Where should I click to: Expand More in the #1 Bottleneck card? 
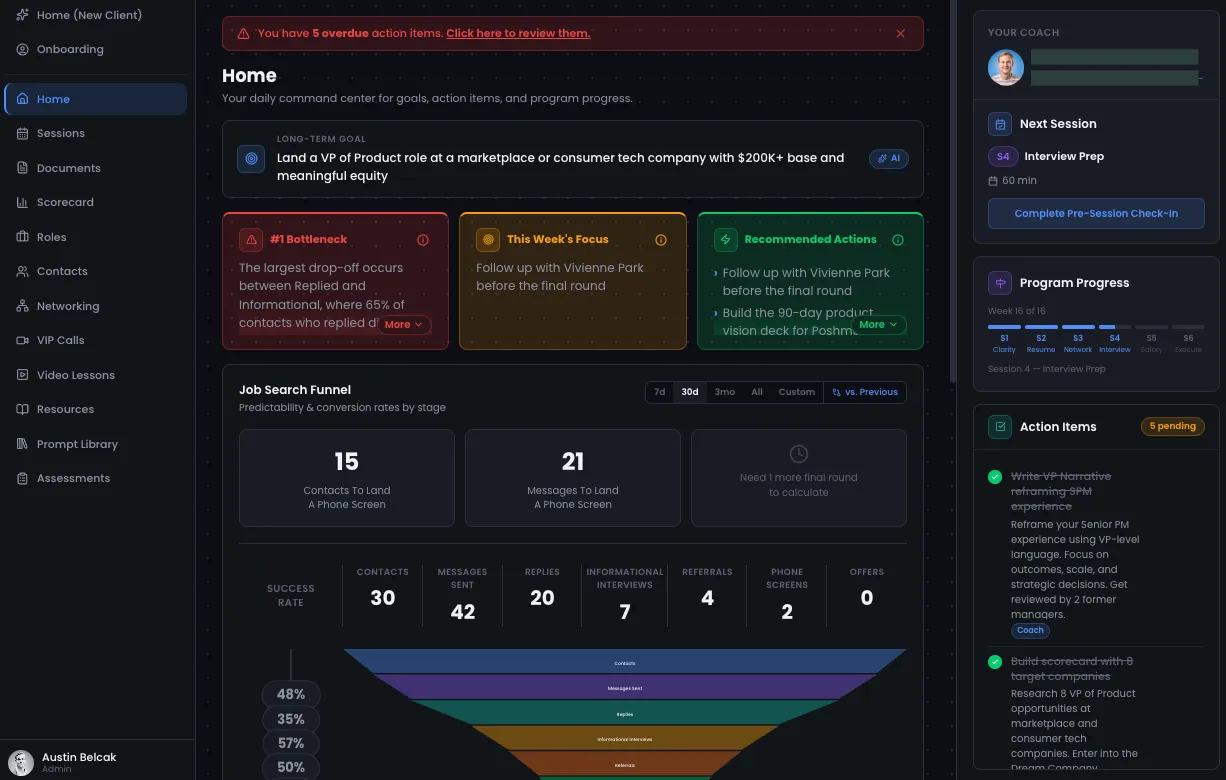coord(404,325)
